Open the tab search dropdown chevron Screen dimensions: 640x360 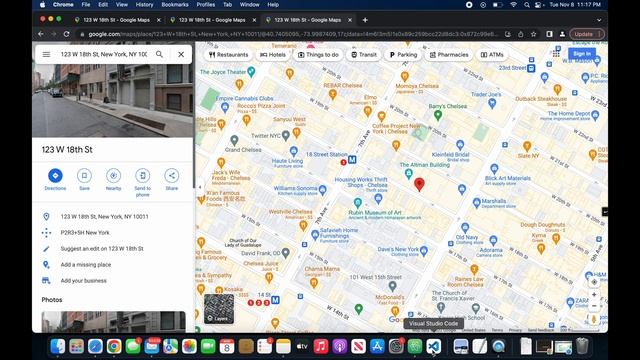pos(599,20)
